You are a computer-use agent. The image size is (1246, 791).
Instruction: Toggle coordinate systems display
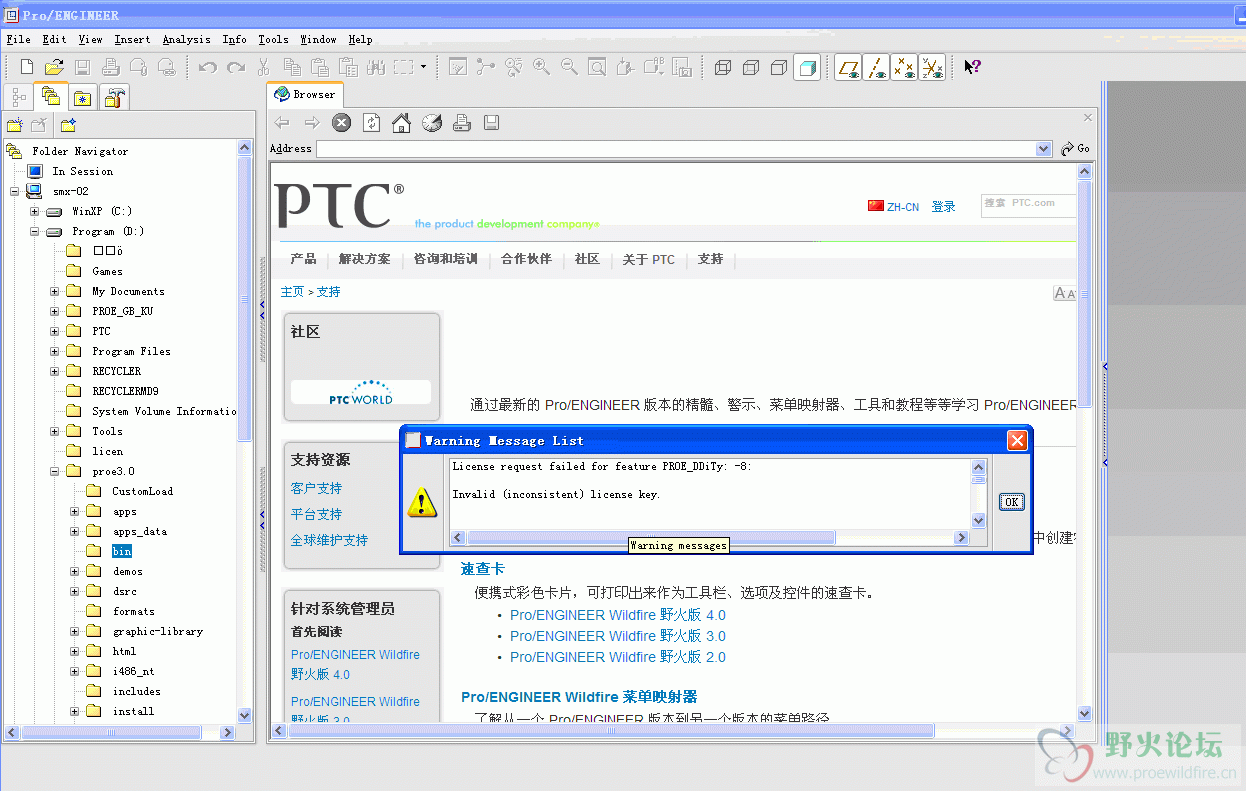coord(932,67)
